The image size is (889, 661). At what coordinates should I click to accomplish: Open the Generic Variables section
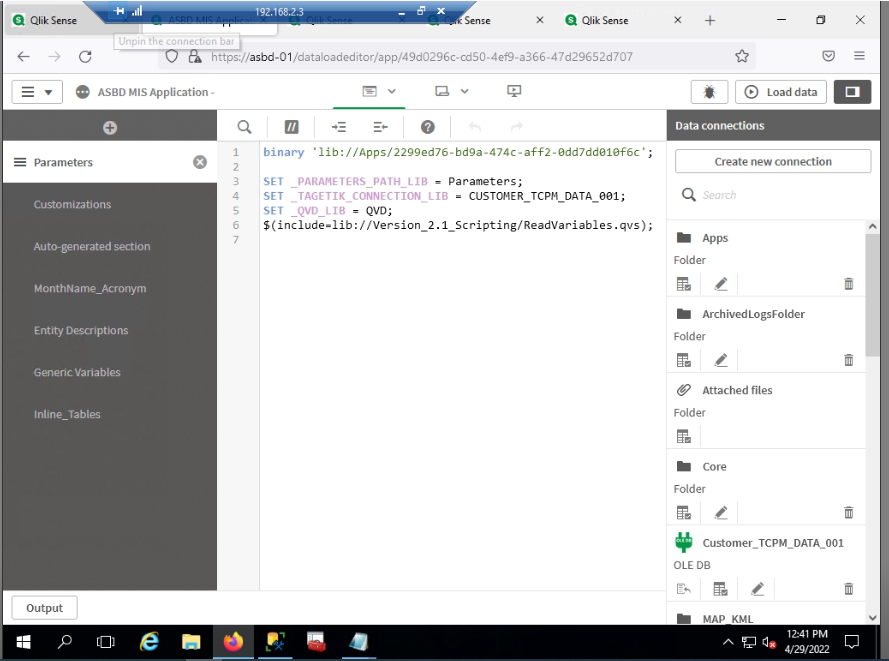pyautogui.click(x=77, y=372)
